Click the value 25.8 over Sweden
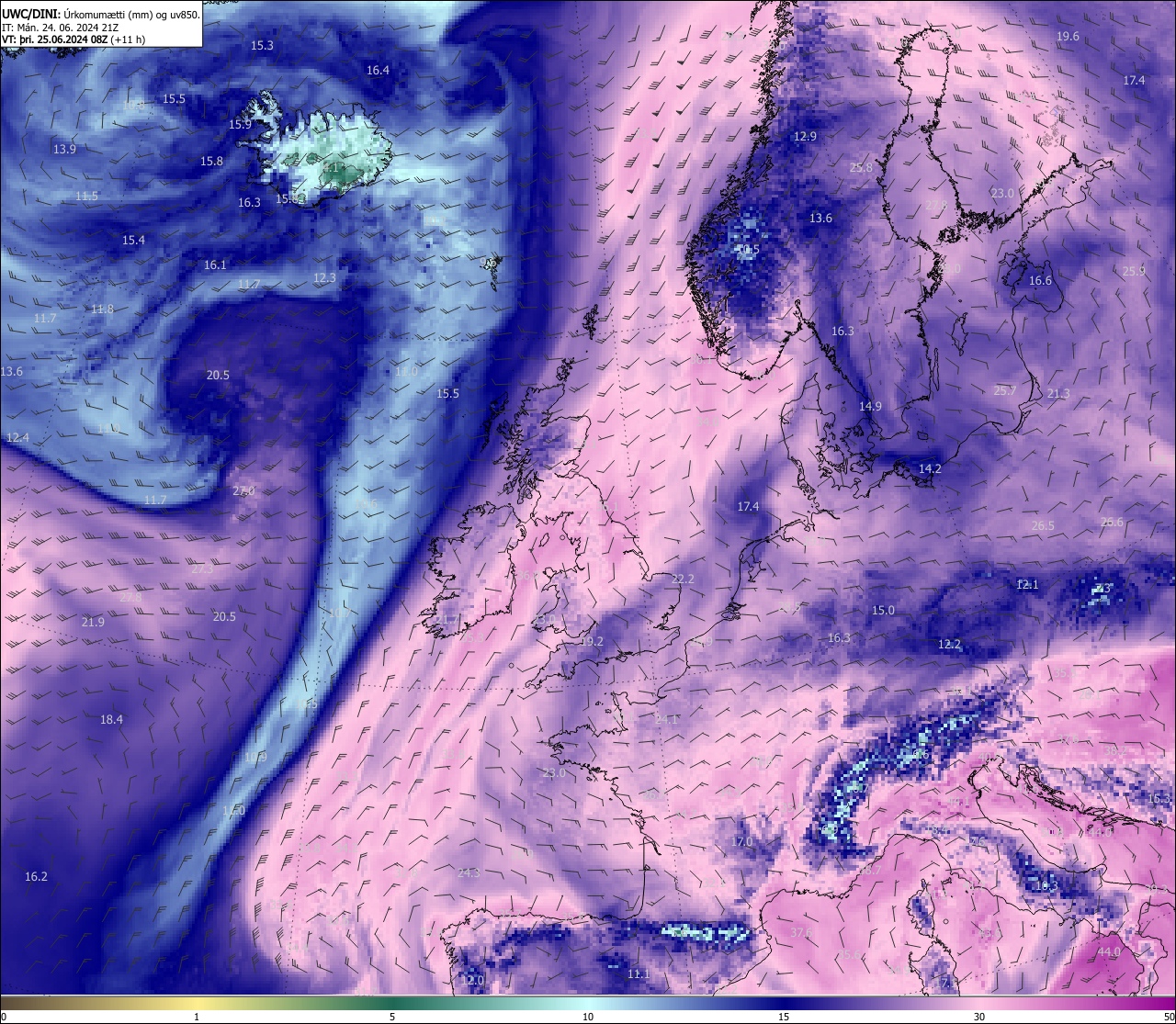The image size is (1176, 1024). pos(861,167)
